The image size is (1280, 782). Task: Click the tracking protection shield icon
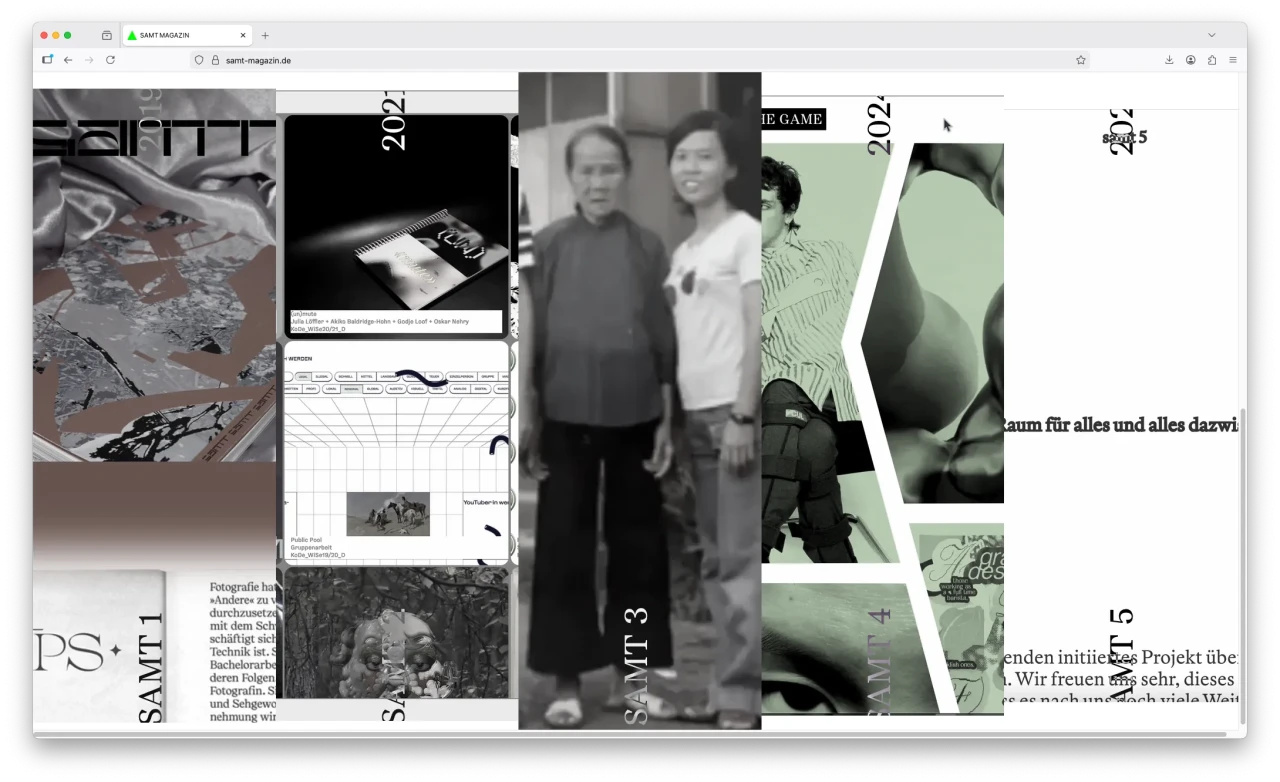pos(199,60)
